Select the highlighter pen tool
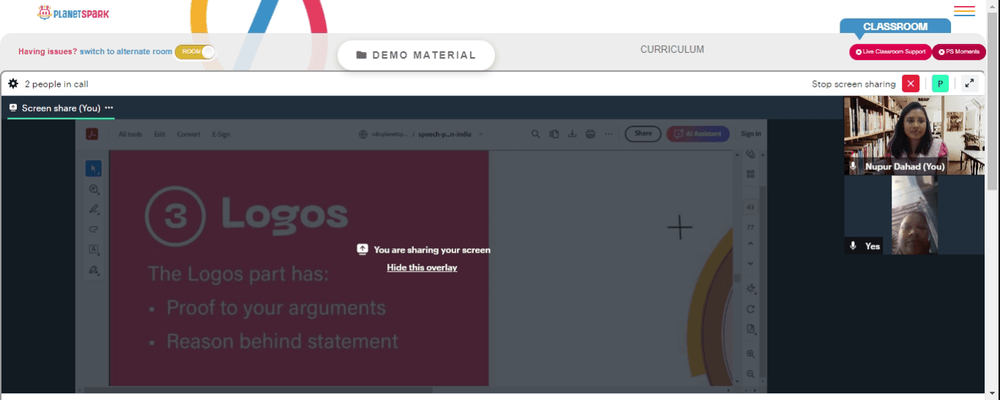The height and width of the screenshot is (400, 1000). tap(93, 209)
